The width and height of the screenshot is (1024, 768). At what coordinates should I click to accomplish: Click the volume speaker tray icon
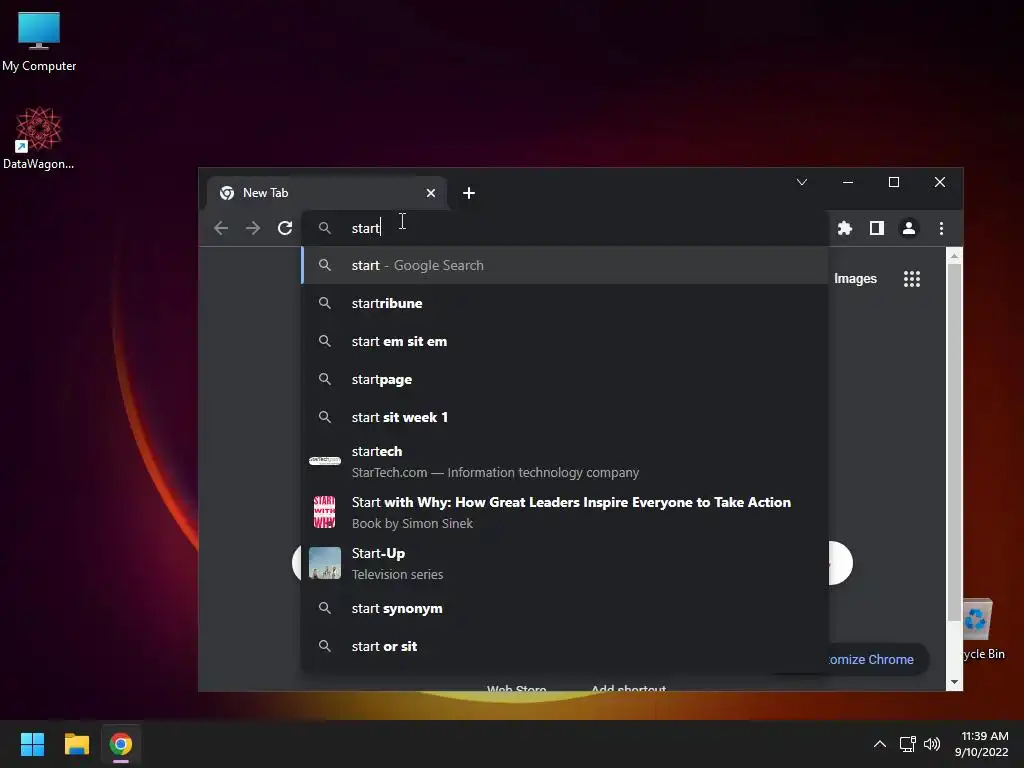[932, 744]
